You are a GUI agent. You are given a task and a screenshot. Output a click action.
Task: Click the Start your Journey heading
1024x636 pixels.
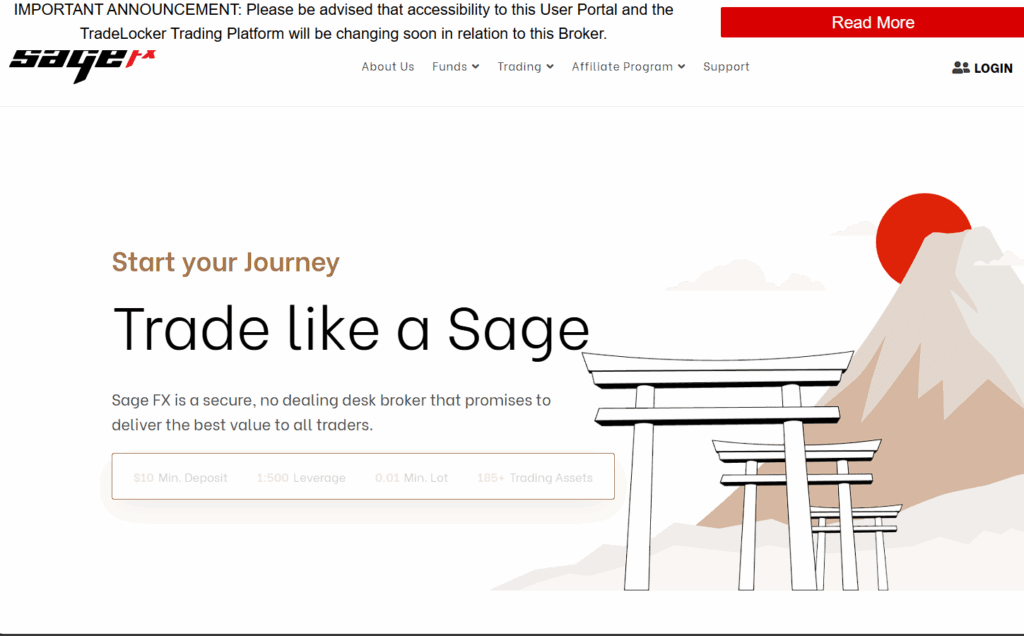226,262
